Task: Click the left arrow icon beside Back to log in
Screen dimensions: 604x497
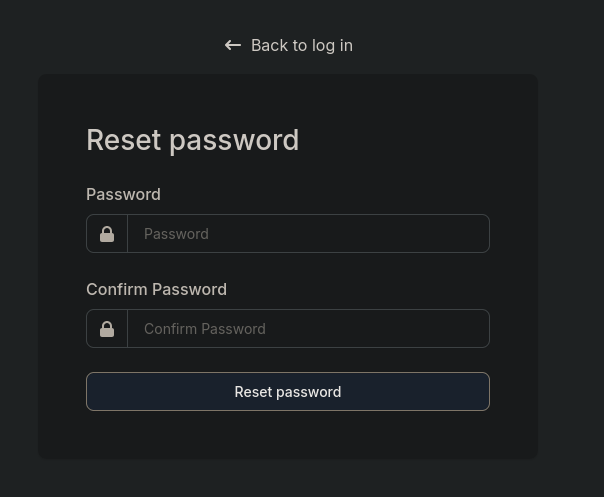Action: coord(233,45)
